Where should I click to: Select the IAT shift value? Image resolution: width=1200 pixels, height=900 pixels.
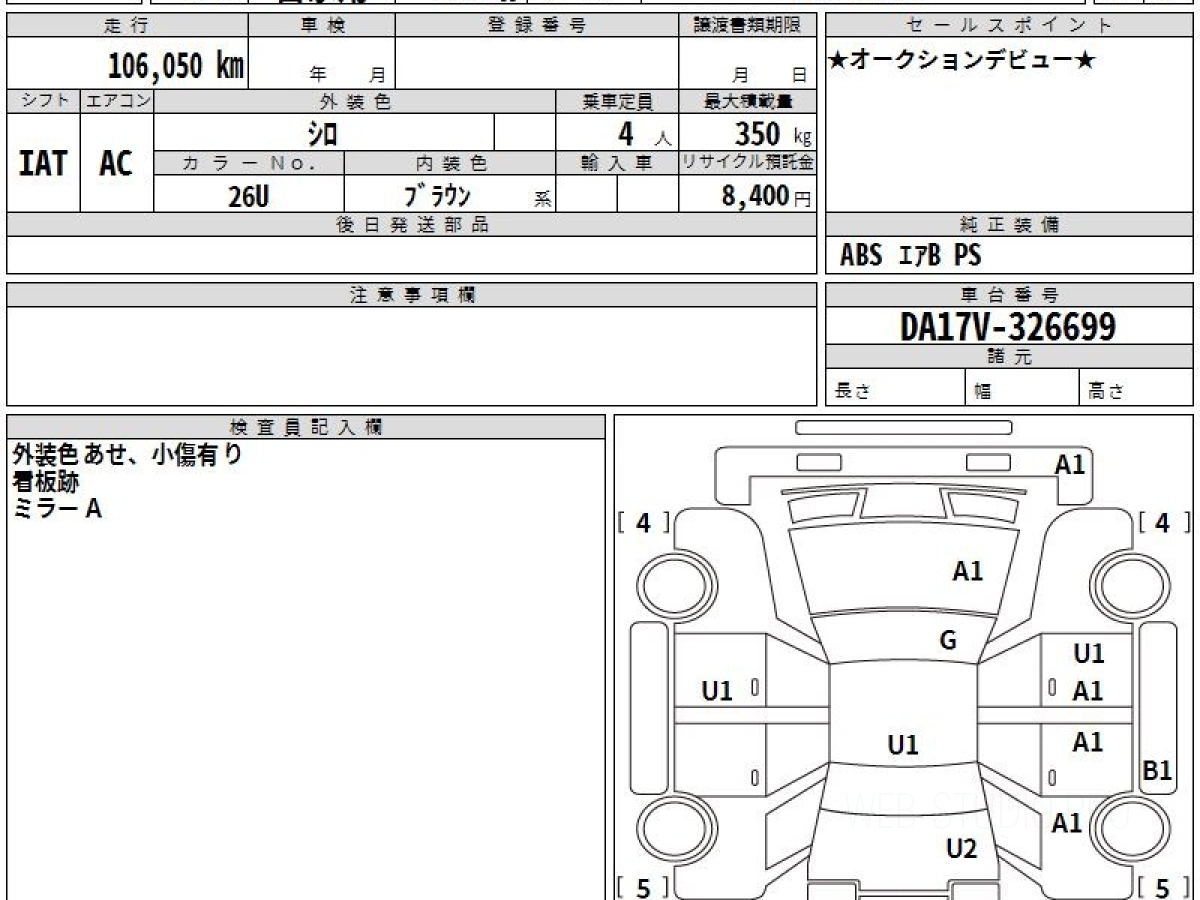(x=43, y=163)
